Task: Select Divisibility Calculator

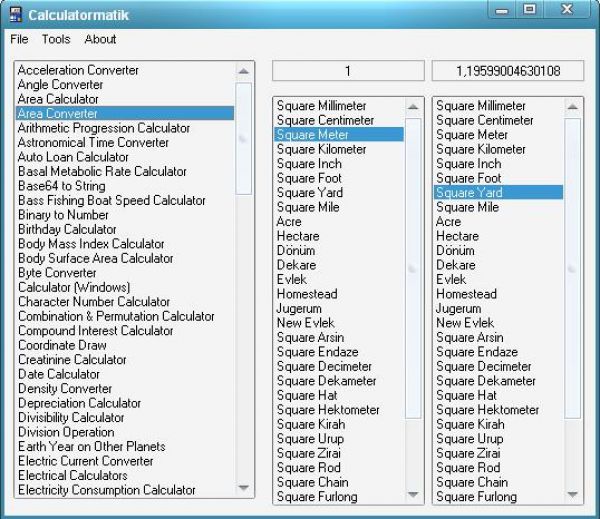Action: (125, 418)
